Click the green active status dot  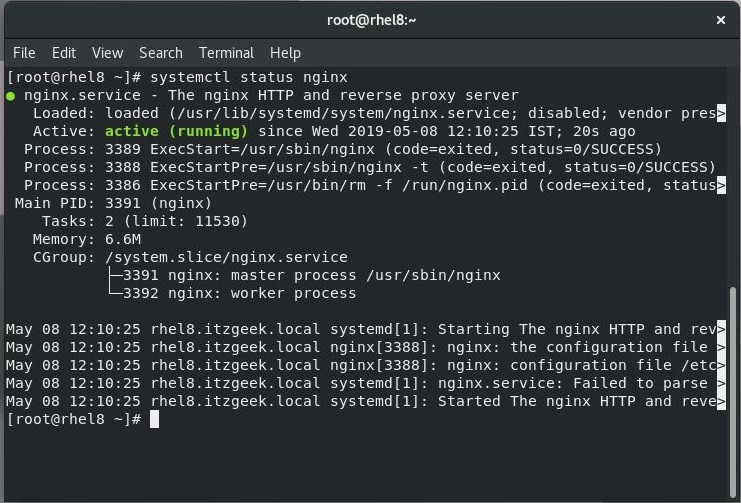10,96
